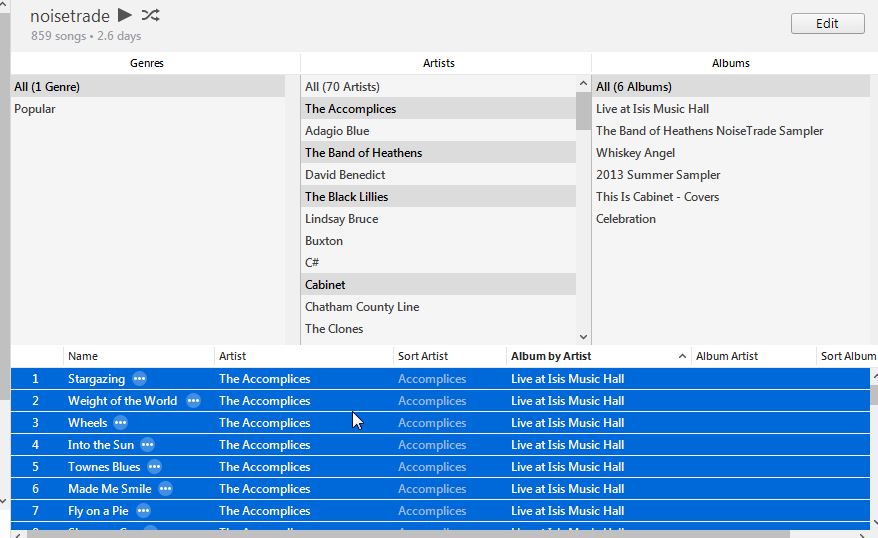
Task: Select The Accomplices in Artists list
Action: pos(438,109)
